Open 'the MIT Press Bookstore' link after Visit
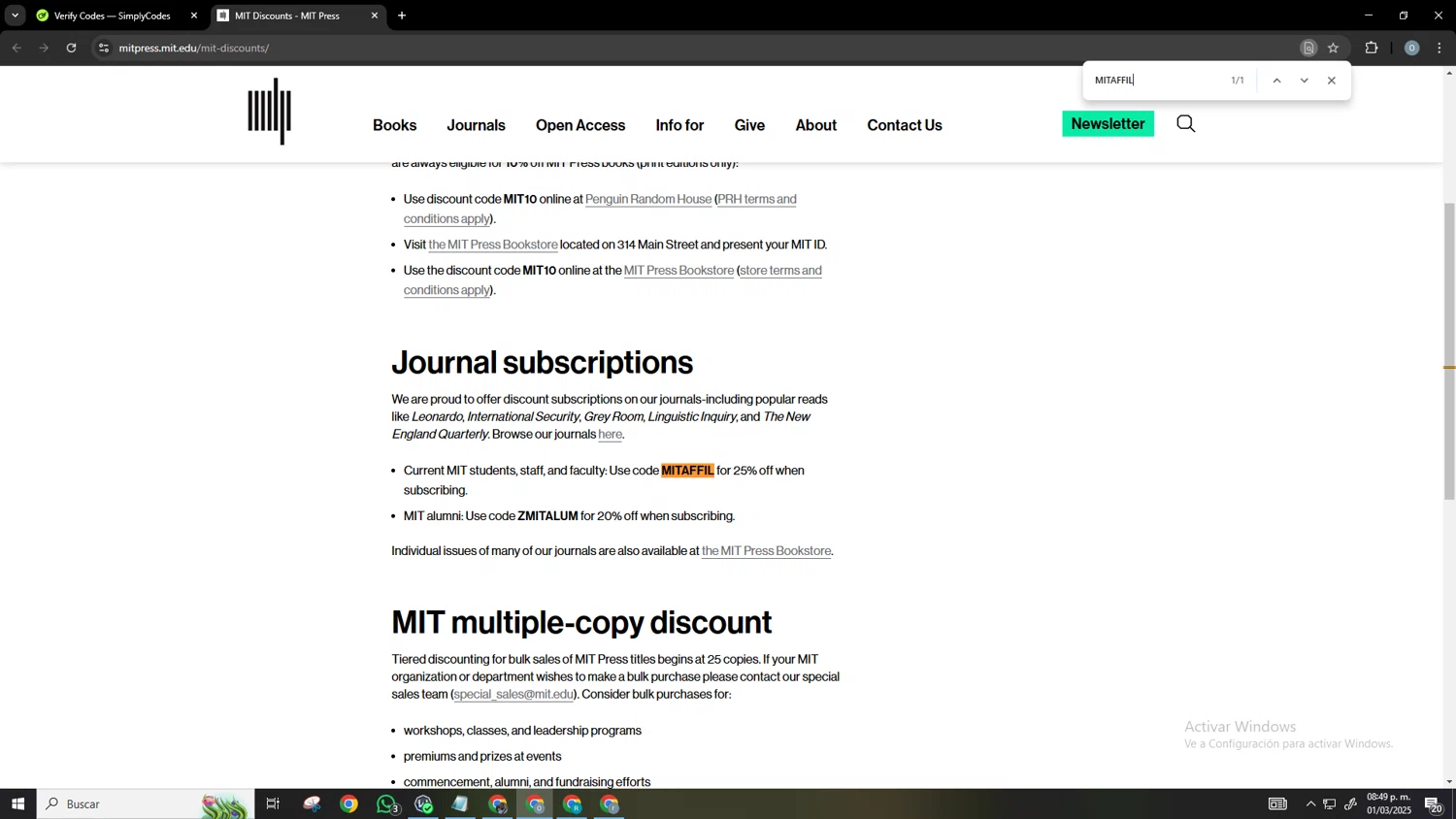 [493, 245]
